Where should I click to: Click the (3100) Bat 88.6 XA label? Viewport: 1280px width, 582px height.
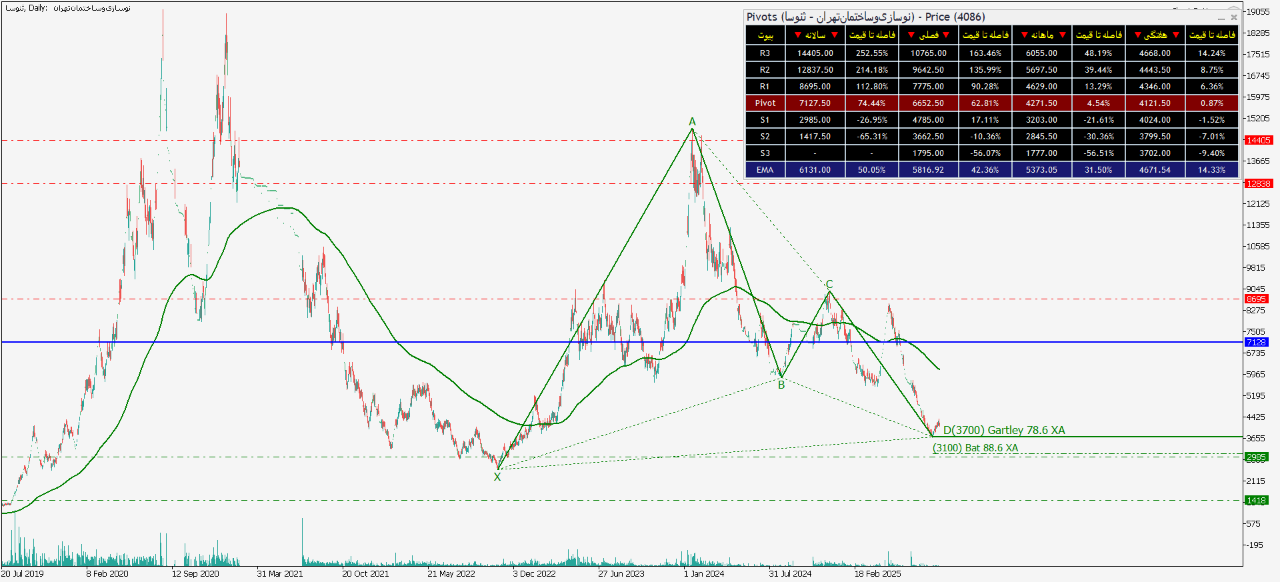coord(975,448)
